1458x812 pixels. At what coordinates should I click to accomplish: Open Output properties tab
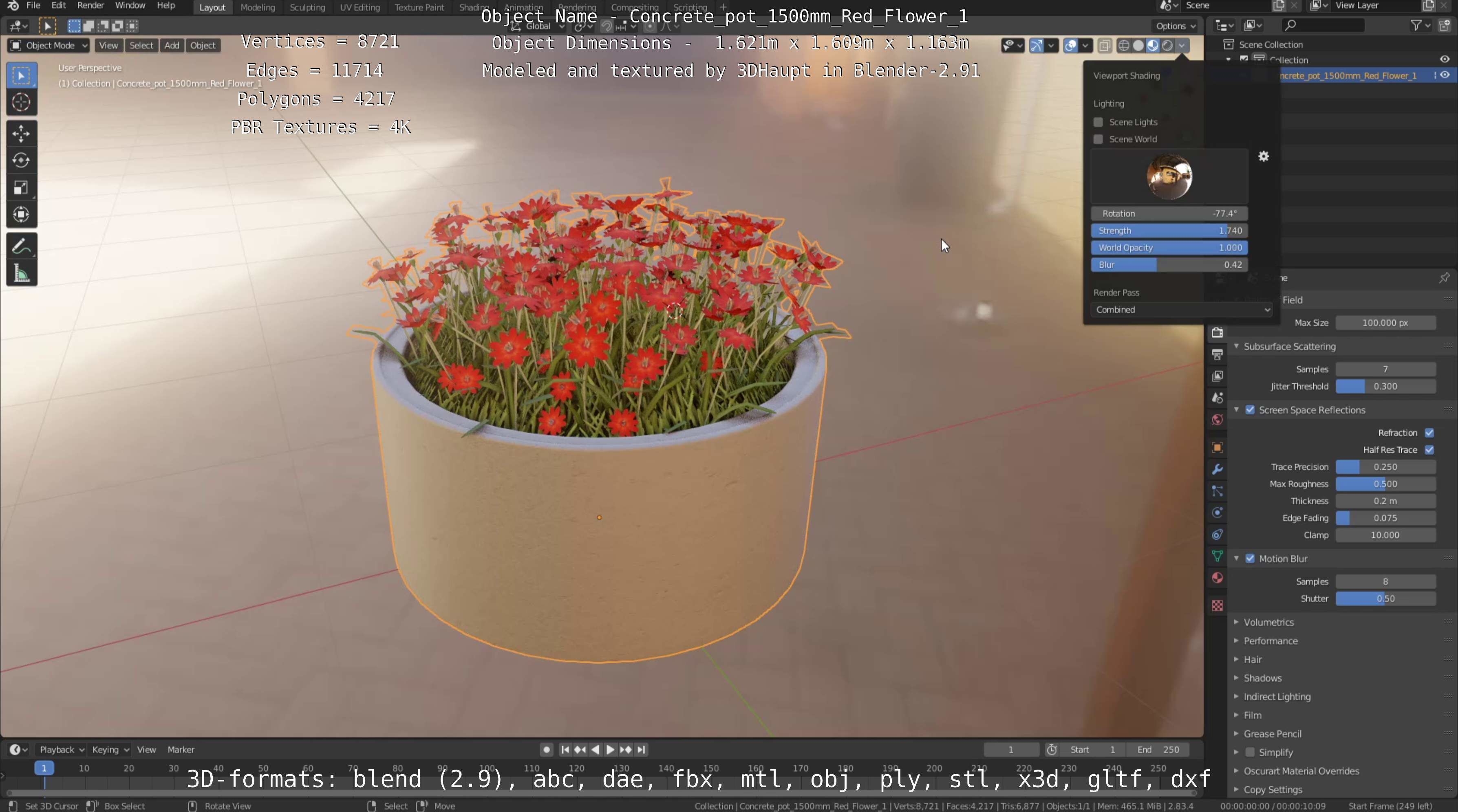click(1218, 355)
